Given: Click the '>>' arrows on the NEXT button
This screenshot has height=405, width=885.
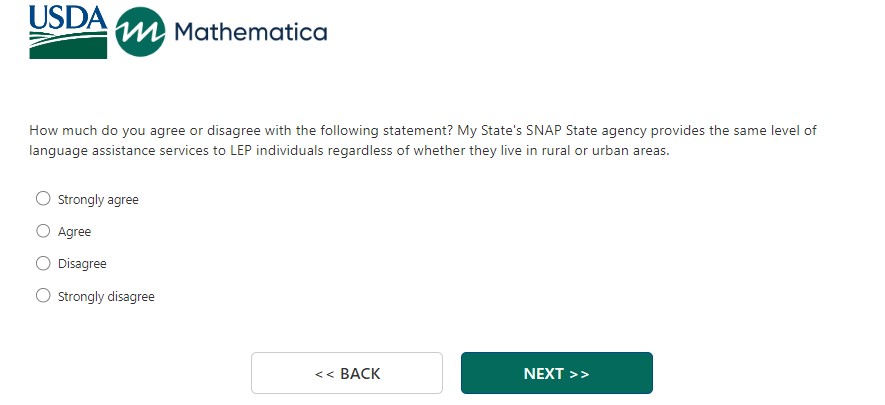Looking at the screenshot, I should point(579,374).
